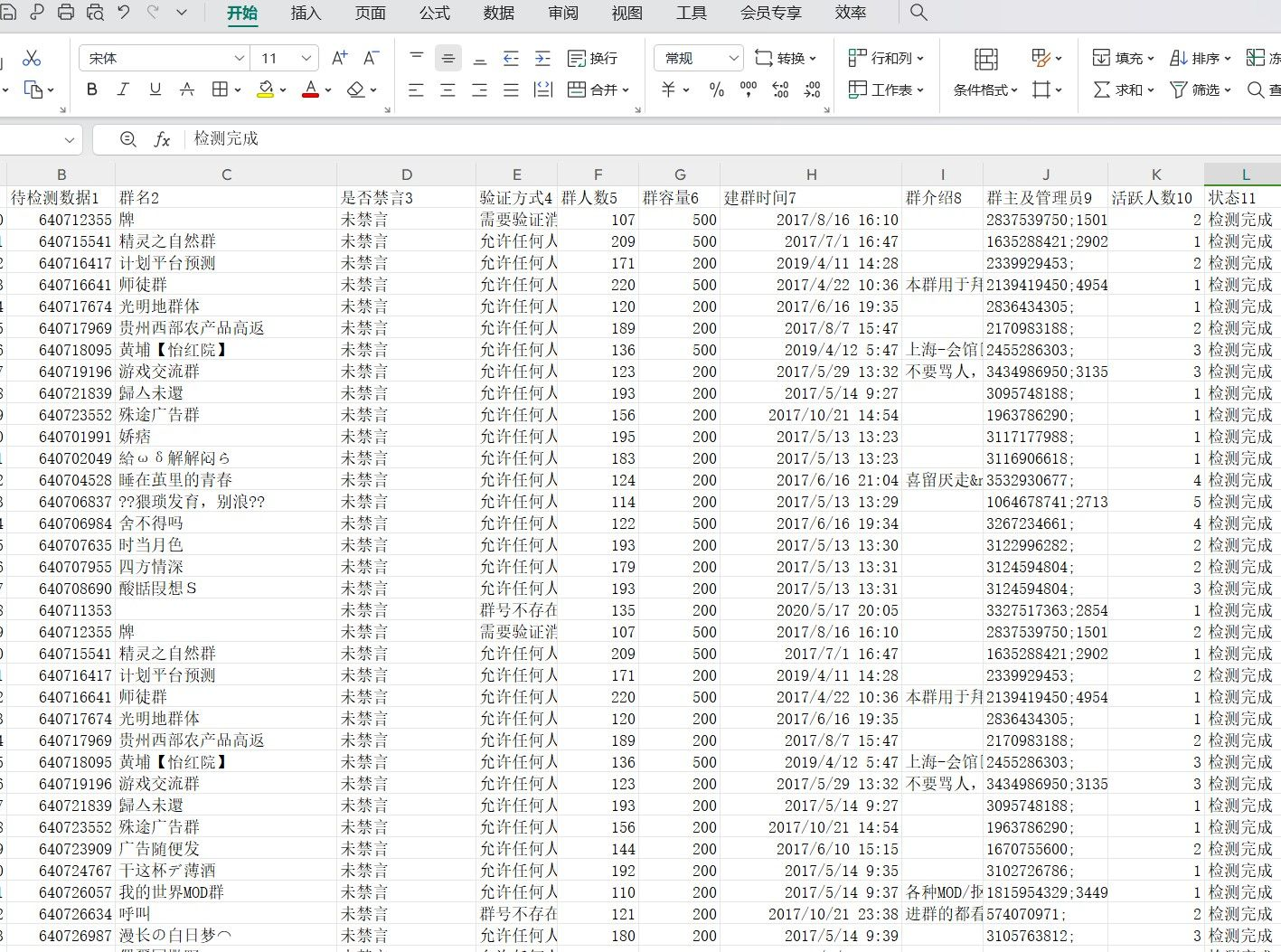The image size is (1281, 952).
Task: Increase indent icon
Action: pos(542,58)
